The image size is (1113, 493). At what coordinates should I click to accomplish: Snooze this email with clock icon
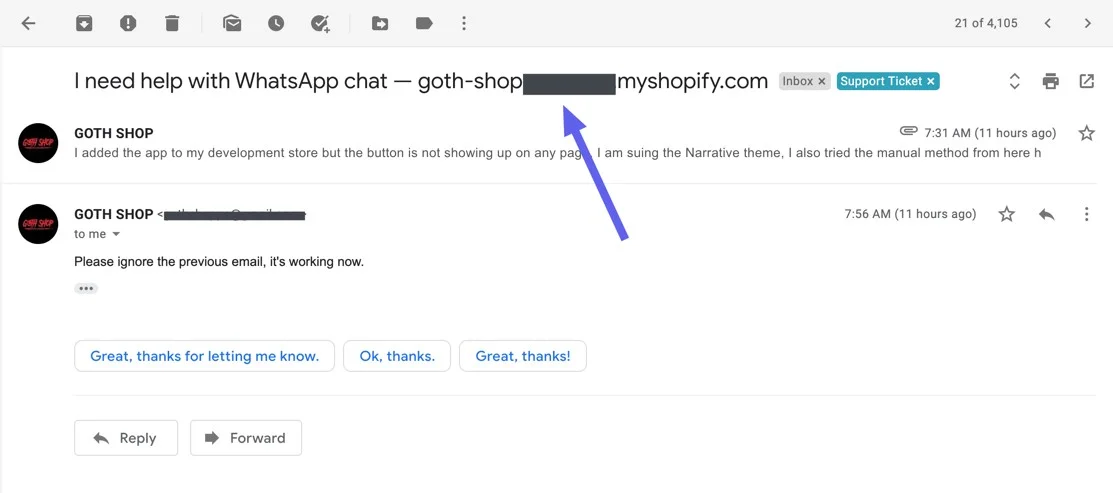tap(276, 23)
